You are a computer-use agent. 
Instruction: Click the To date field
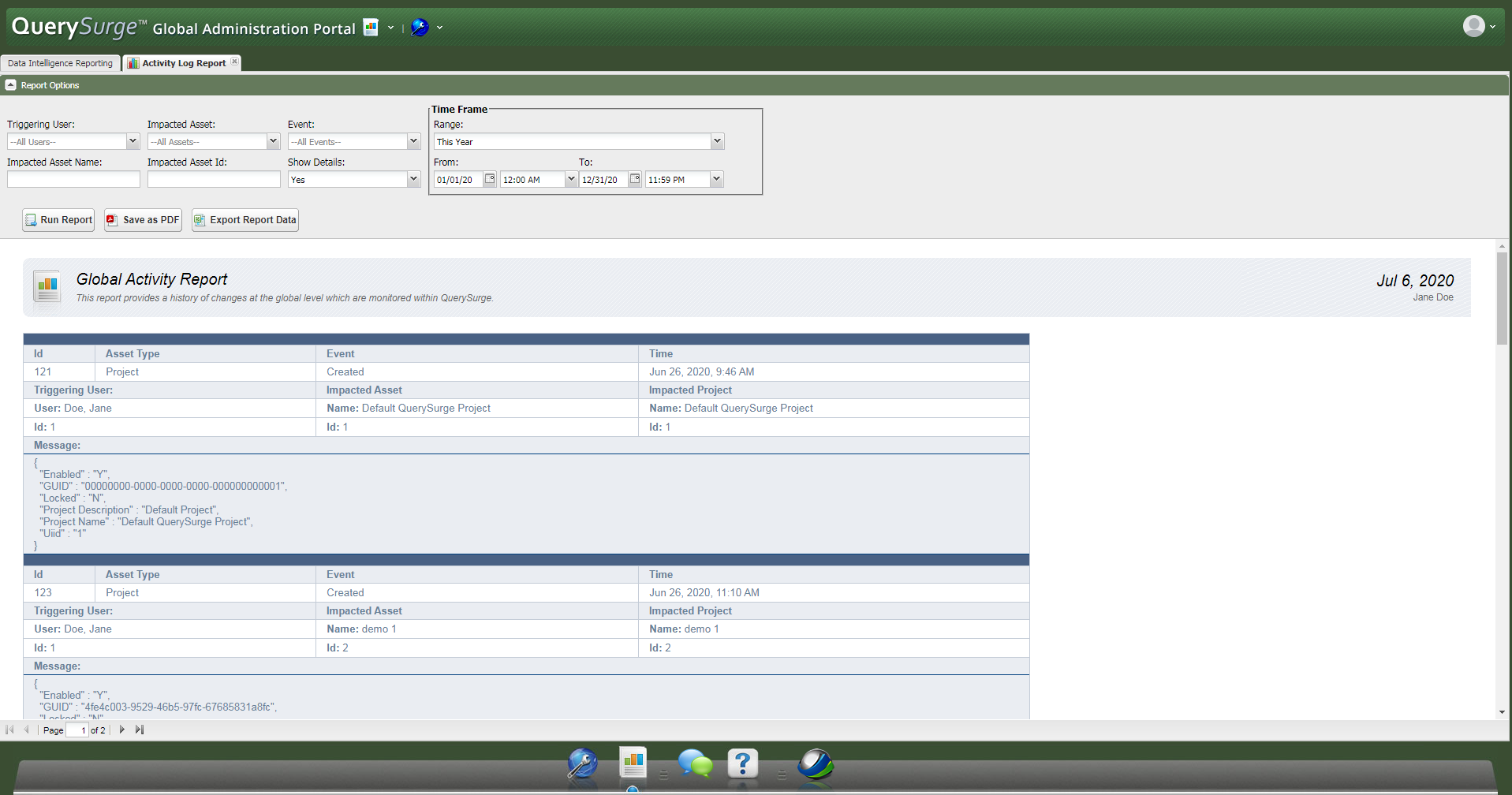(603, 179)
